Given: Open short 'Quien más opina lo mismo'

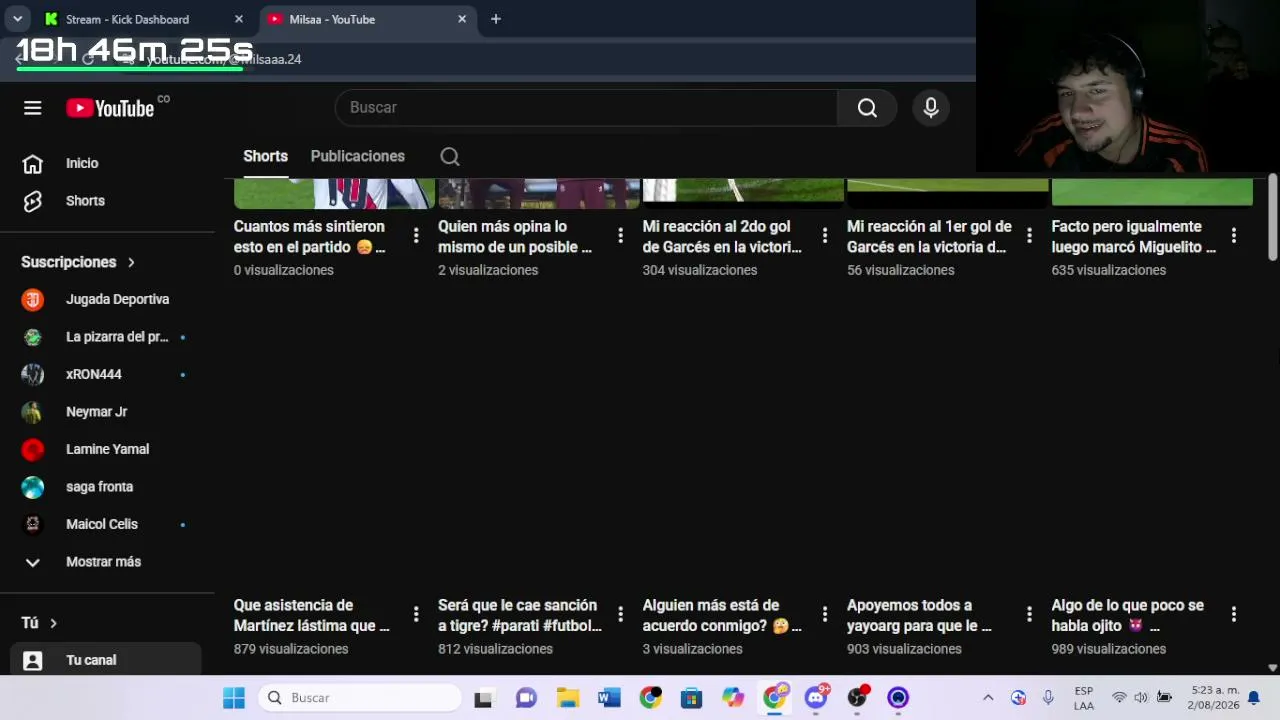Looking at the screenshot, I should pyautogui.click(x=515, y=237).
